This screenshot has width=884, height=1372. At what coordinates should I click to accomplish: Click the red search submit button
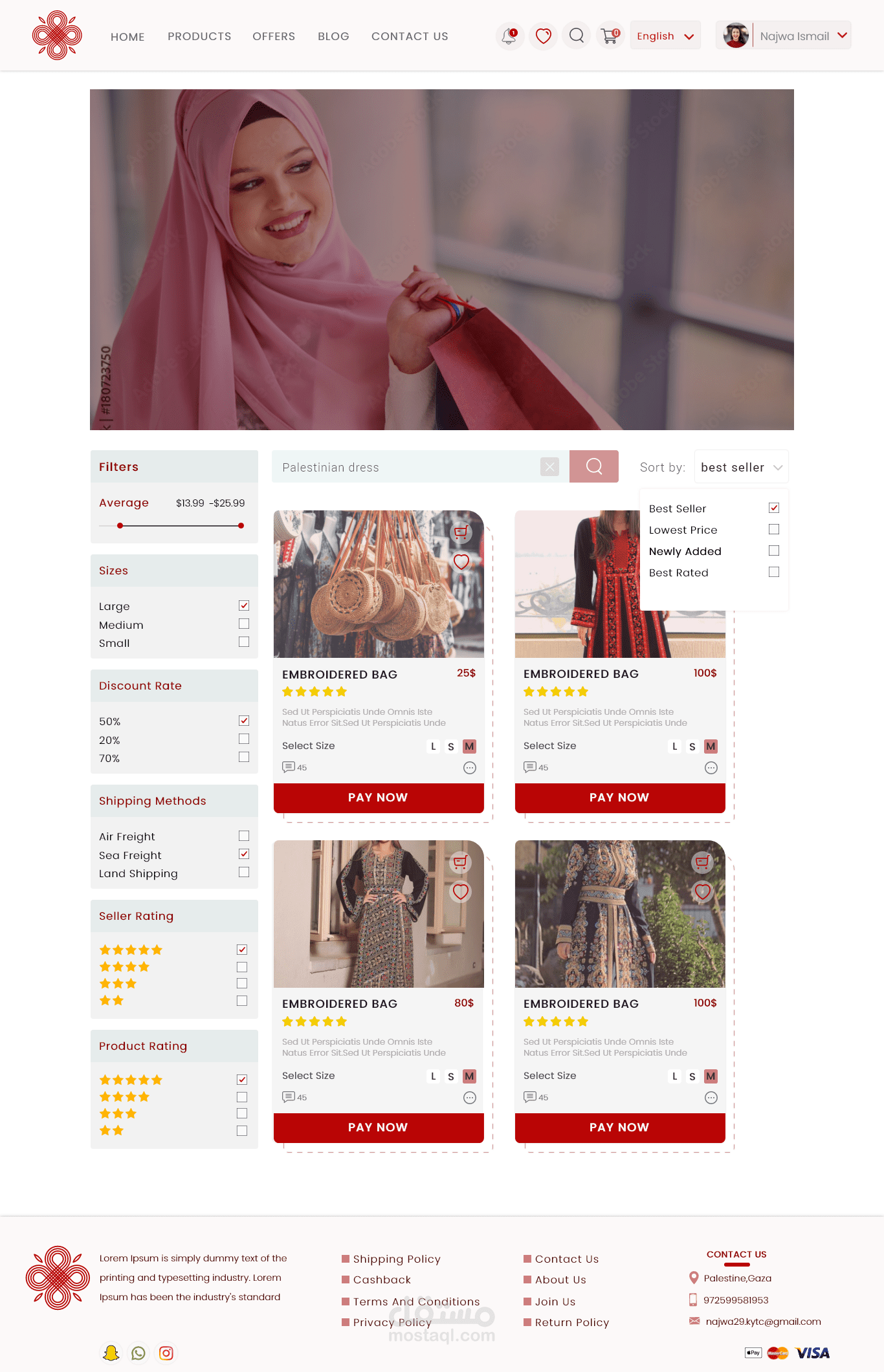594,466
